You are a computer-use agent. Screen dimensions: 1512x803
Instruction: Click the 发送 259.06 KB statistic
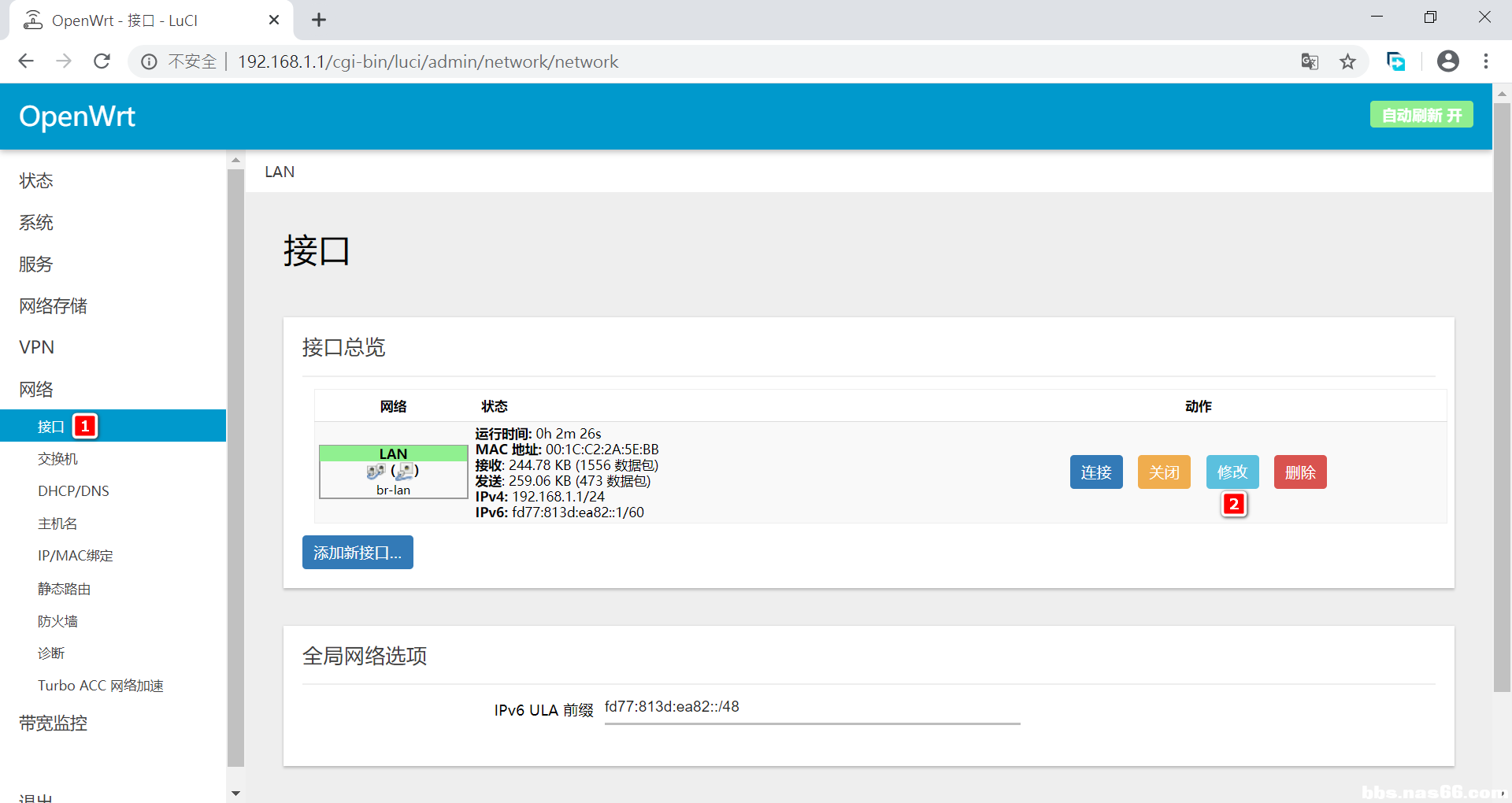562,481
